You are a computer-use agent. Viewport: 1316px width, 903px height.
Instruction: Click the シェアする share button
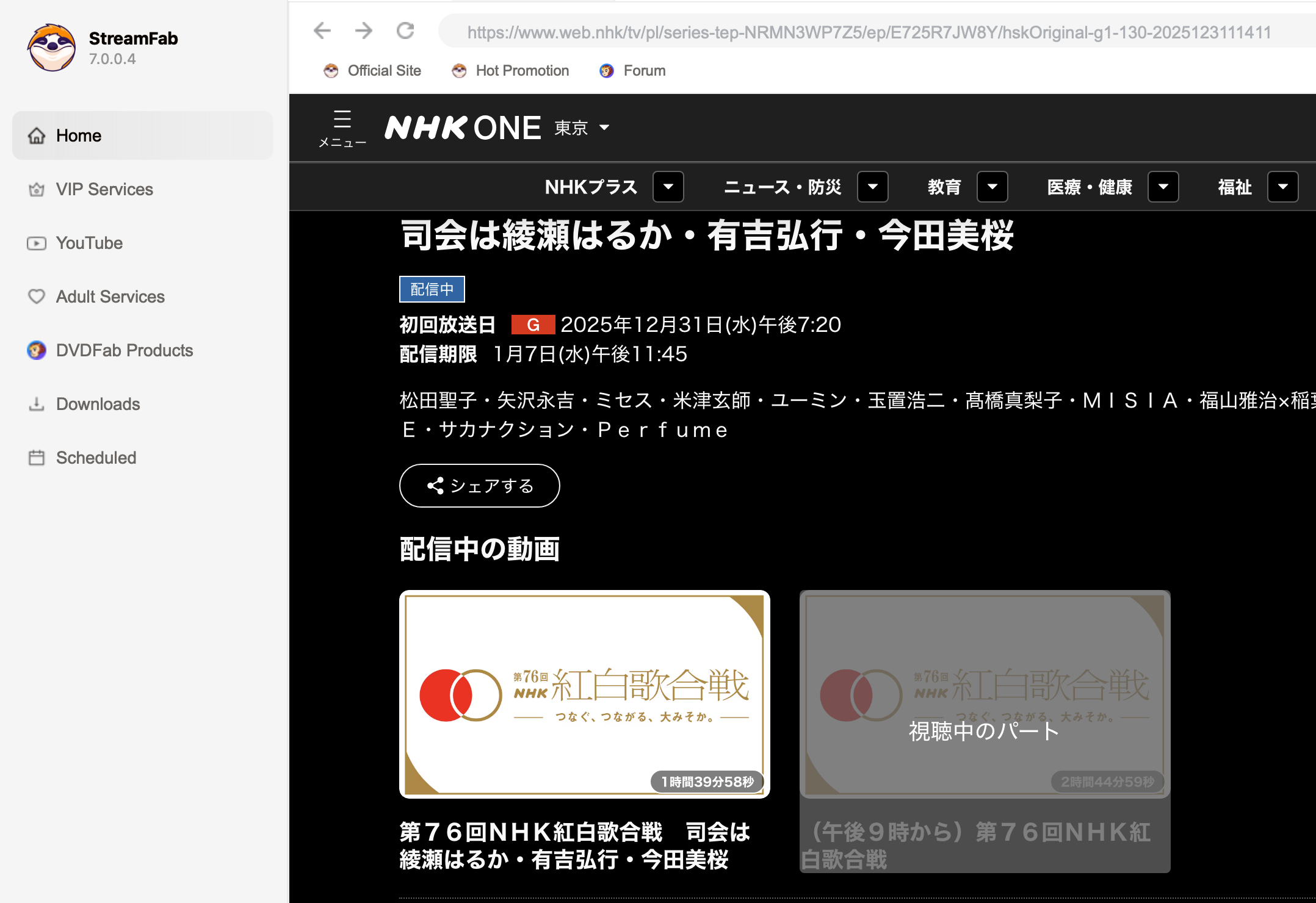tap(480, 486)
